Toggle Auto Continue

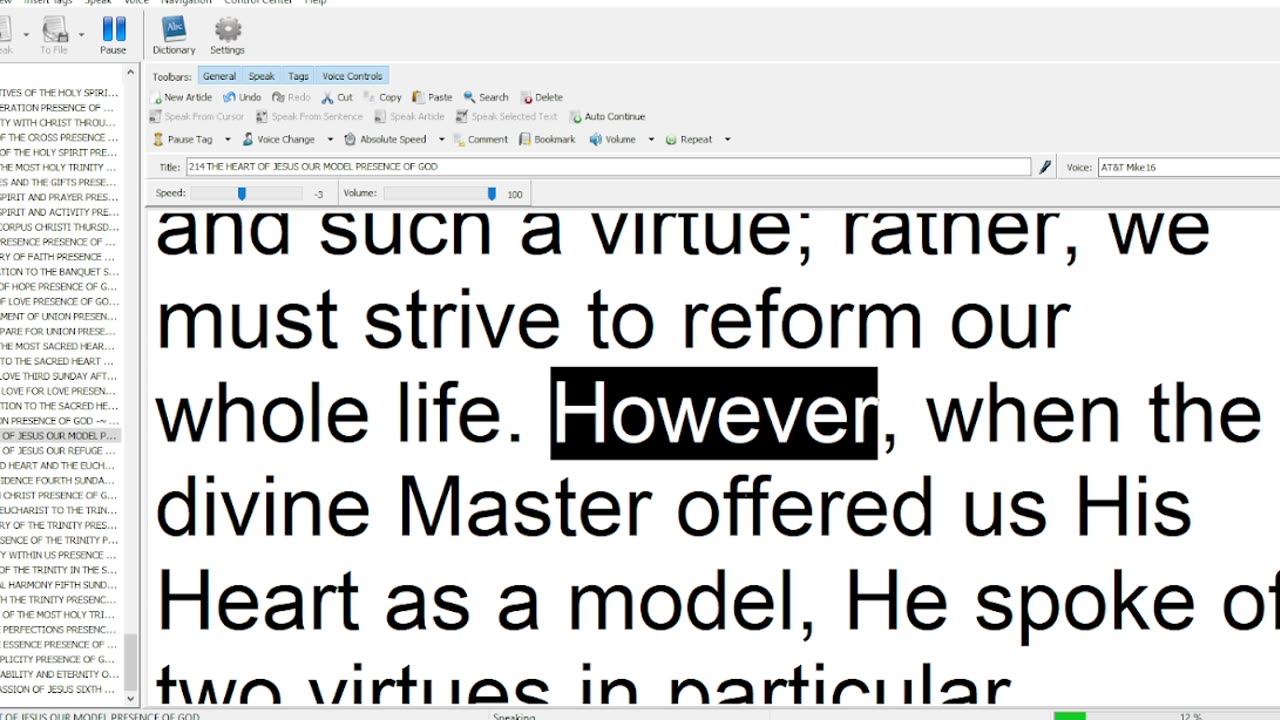tap(608, 117)
